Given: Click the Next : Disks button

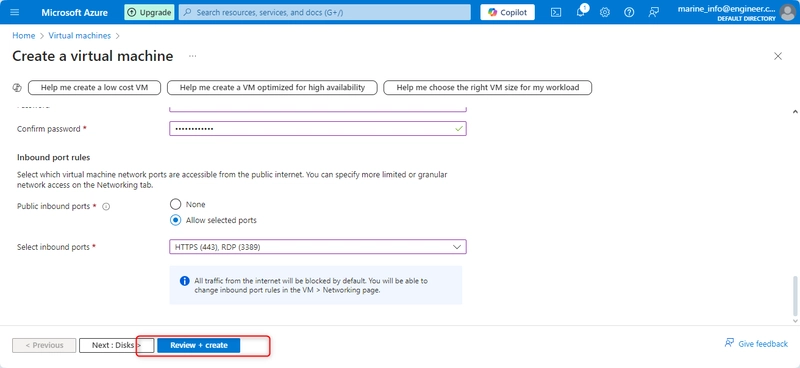Looking at the screenshot, I should tap(116, 346).
